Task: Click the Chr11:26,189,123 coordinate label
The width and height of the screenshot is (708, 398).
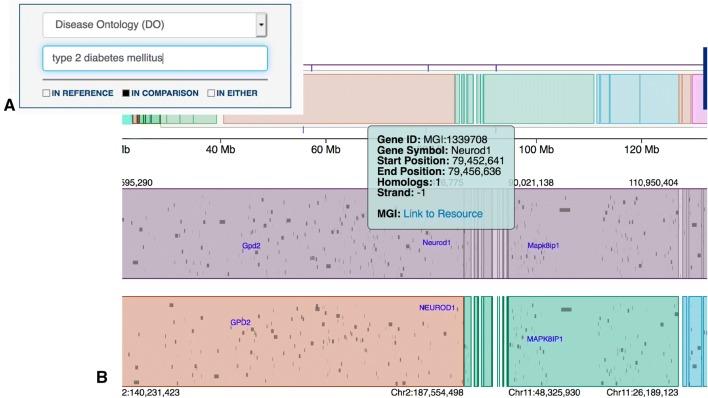Action: [x=642, y=392]
